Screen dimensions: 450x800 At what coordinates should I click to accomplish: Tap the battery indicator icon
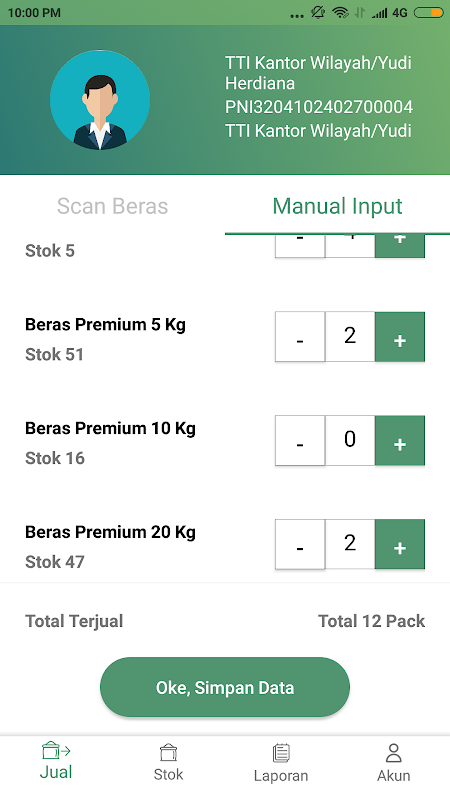428,13
